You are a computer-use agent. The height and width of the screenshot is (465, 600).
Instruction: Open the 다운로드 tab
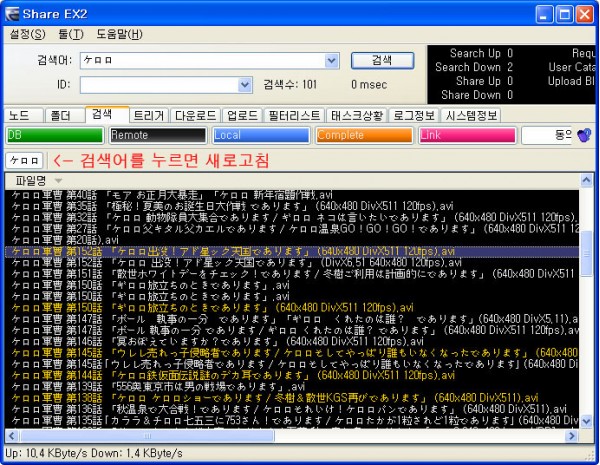click(x=196, y=116)
